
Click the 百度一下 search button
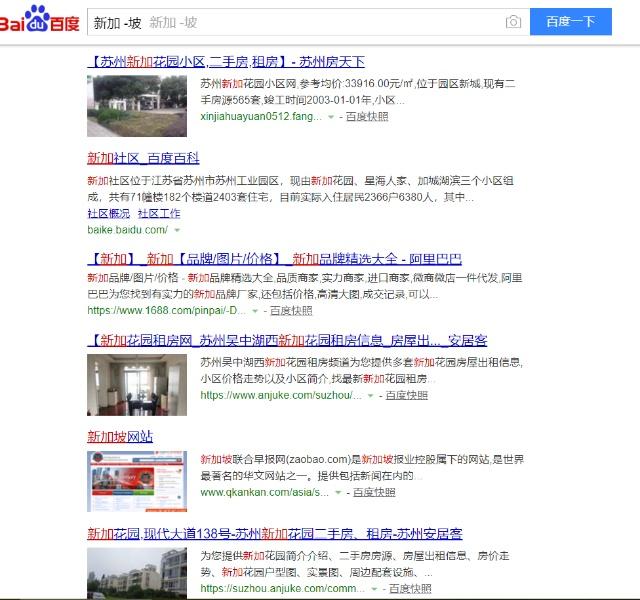point(571,22)
